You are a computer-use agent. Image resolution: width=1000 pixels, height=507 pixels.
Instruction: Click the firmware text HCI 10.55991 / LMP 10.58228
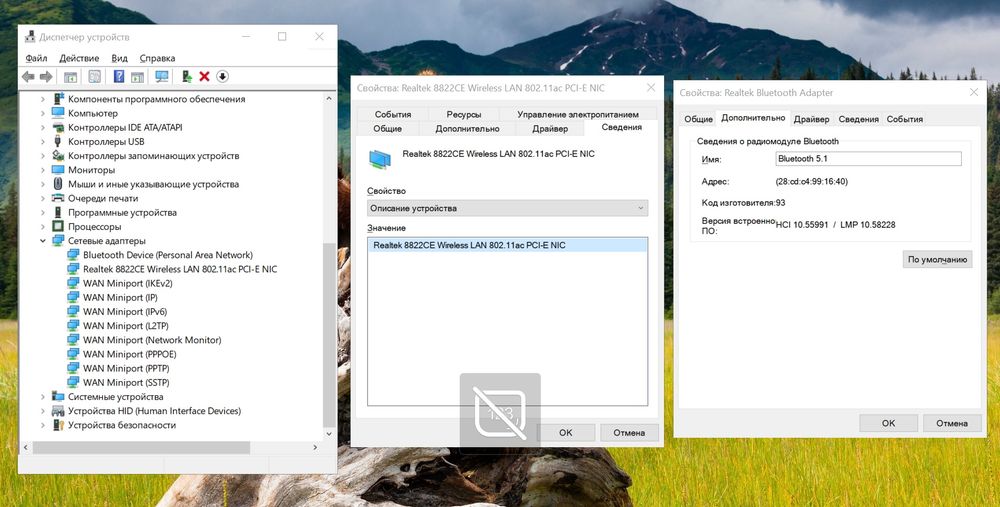click(x=835, y=224)
